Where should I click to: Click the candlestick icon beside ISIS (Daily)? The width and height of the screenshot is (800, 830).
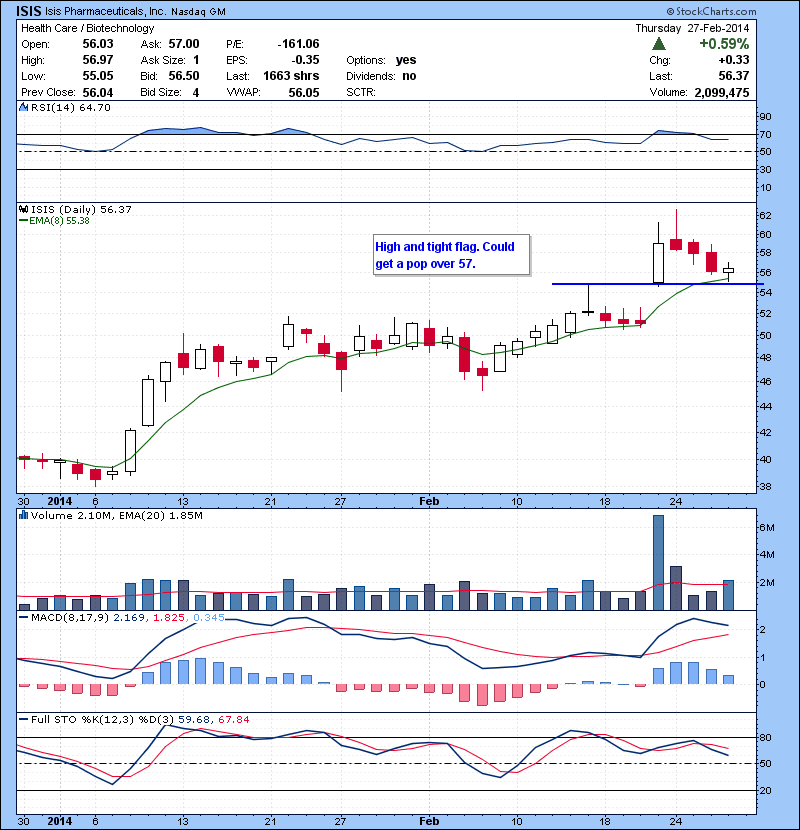click(23, 209)
